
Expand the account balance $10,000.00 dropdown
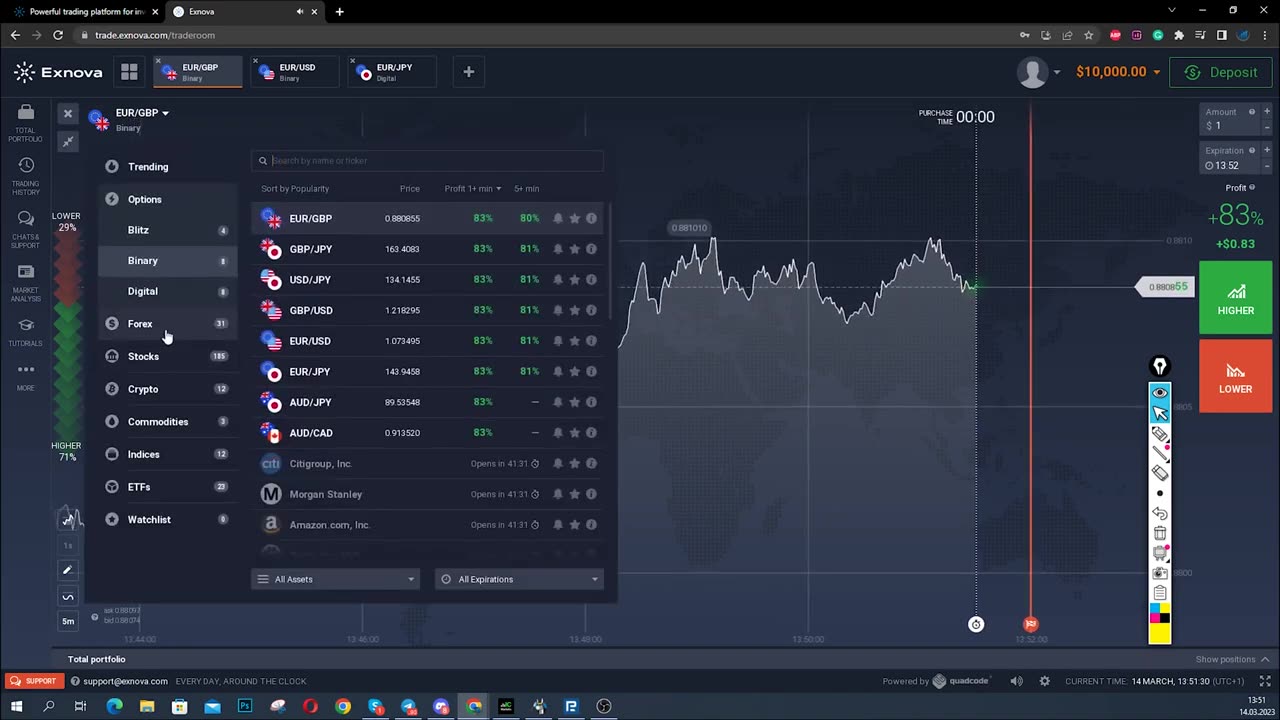point(1118,72)
